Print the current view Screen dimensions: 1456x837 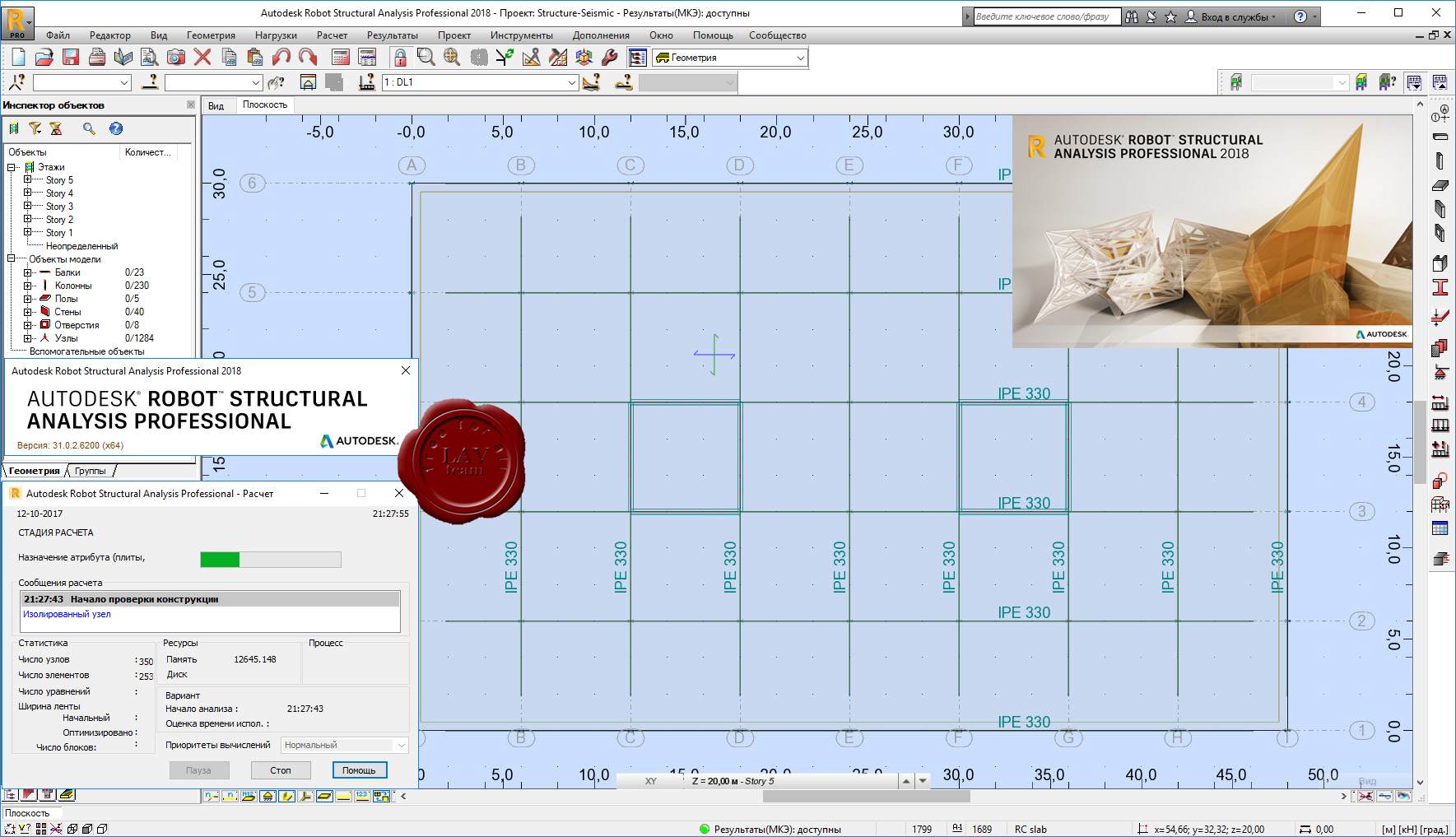(97, 57)
